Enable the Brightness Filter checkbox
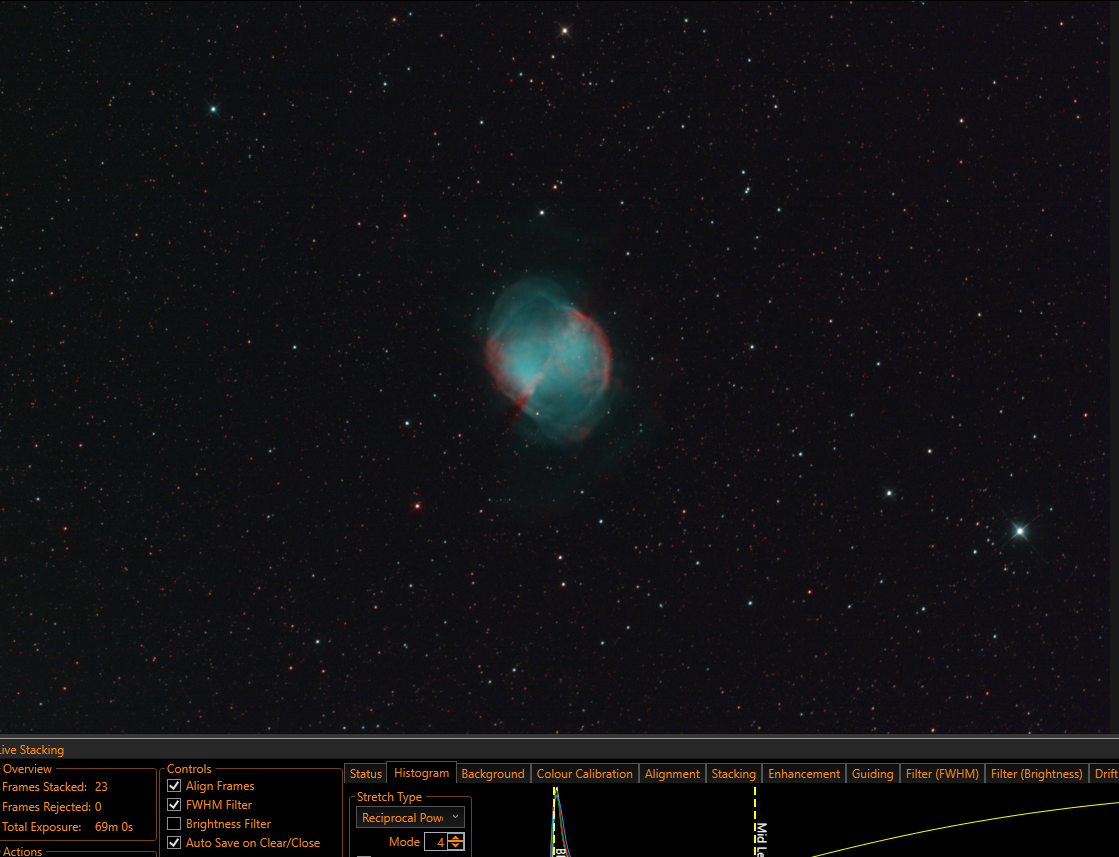This screenshot has width=1119, height=857. point(173,824)
